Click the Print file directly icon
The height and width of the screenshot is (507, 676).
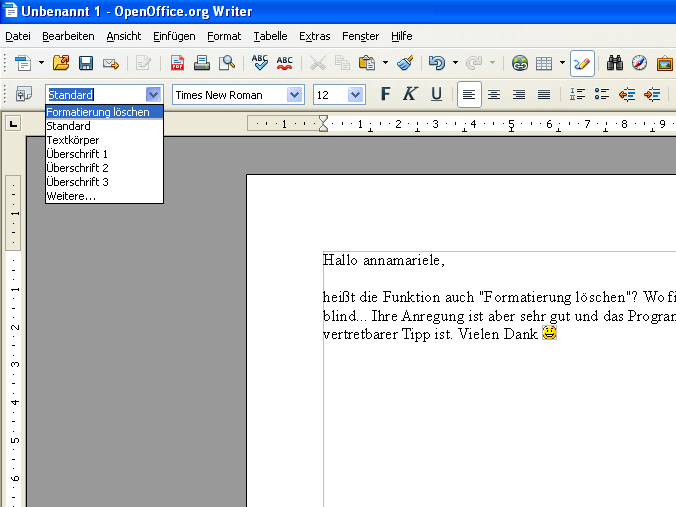202,63
